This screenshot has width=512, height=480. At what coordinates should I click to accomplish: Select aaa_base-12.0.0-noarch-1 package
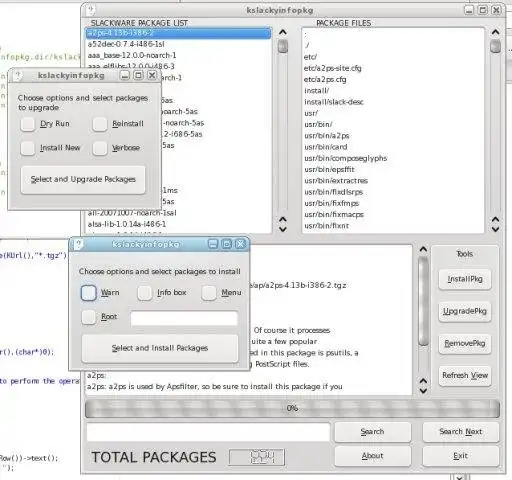pyautogui.click(x=132, y=55)
